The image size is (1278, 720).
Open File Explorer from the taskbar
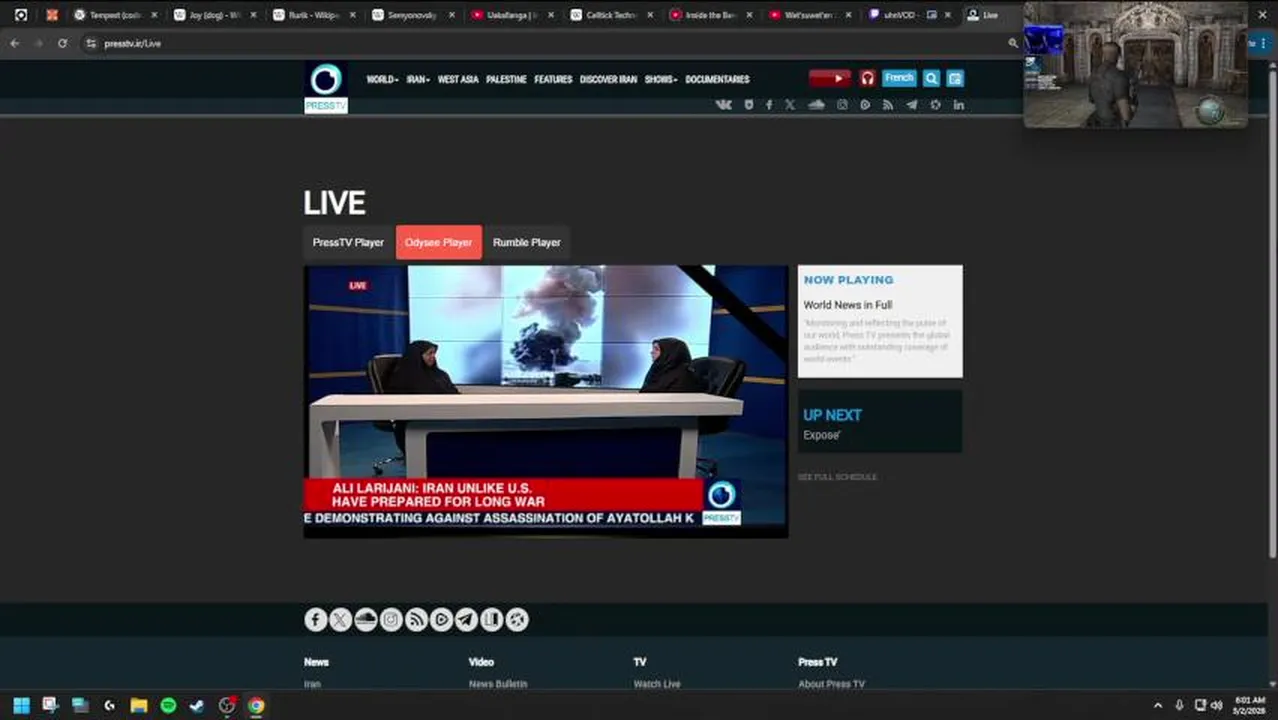click(x=139, y=705)
